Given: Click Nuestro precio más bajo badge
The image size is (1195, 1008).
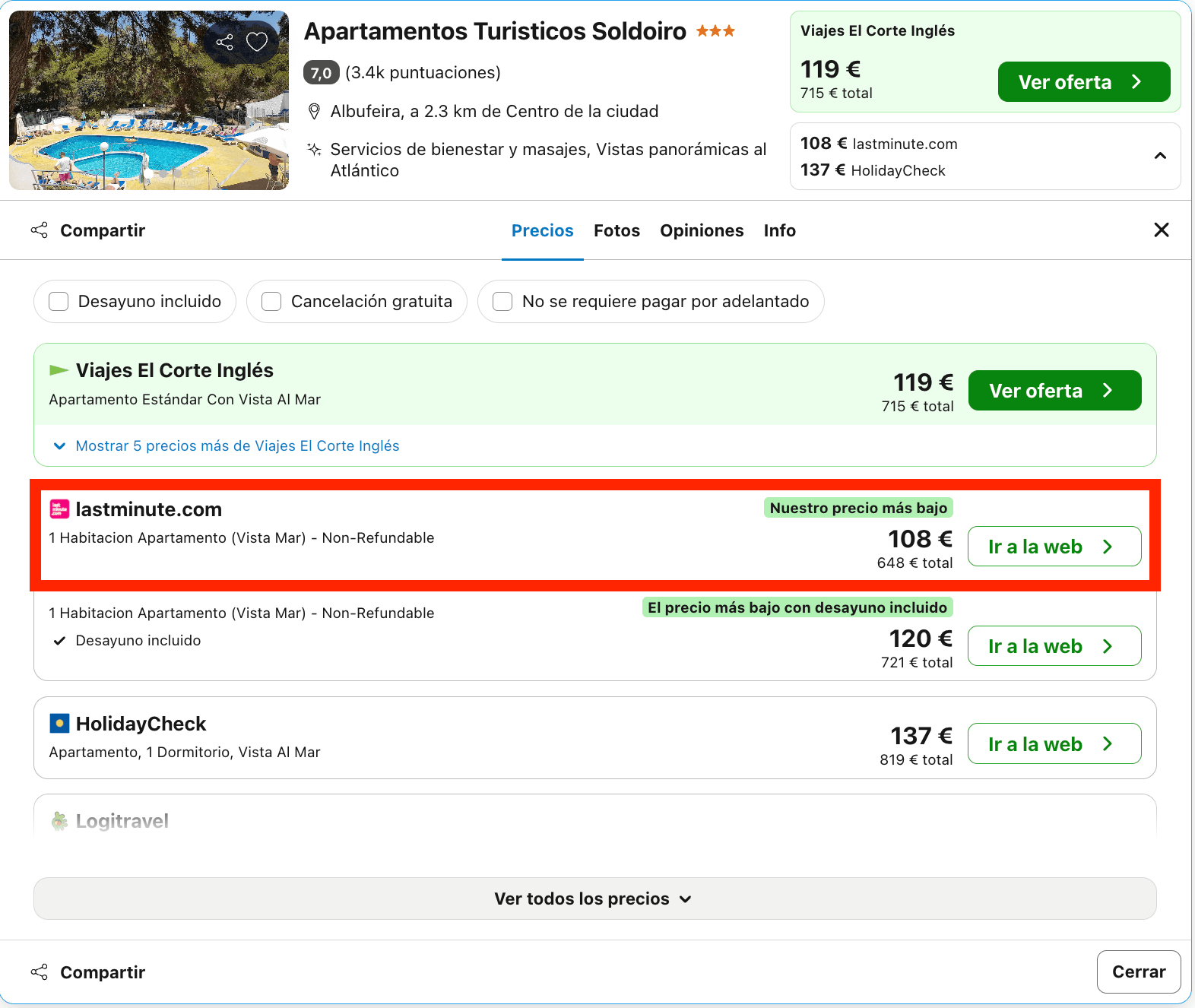Looking at the screenshot, I should (858, 508).
